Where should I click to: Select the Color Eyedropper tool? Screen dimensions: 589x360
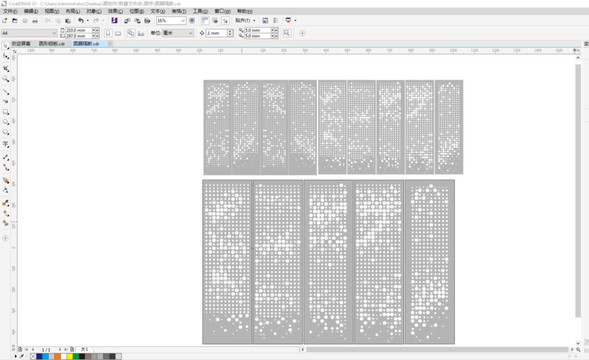pyautogui.click(x=6, y=203)
